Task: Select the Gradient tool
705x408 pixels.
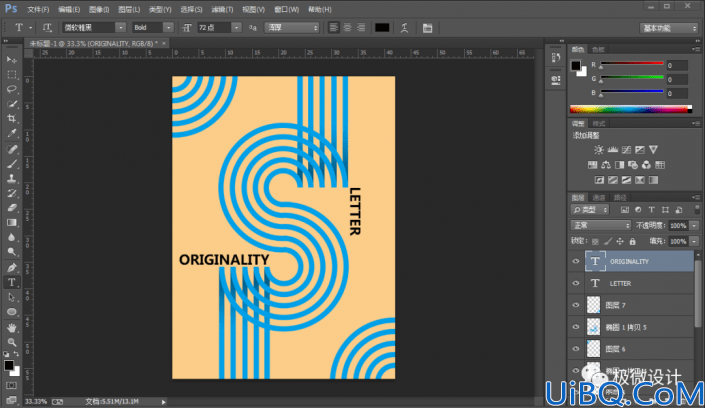Action: (x=12, y=223)
